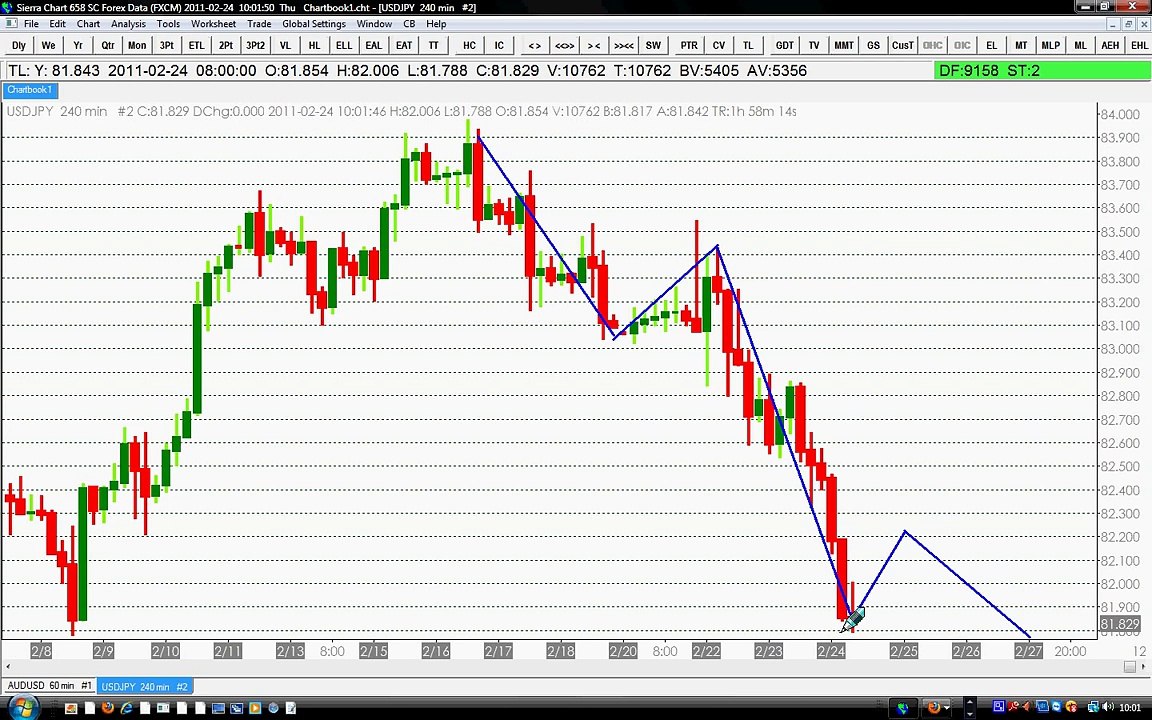This screenshot has height=720, width=1152.
Task: Click the MLP toolbar button
Action: coord(1051,46)
